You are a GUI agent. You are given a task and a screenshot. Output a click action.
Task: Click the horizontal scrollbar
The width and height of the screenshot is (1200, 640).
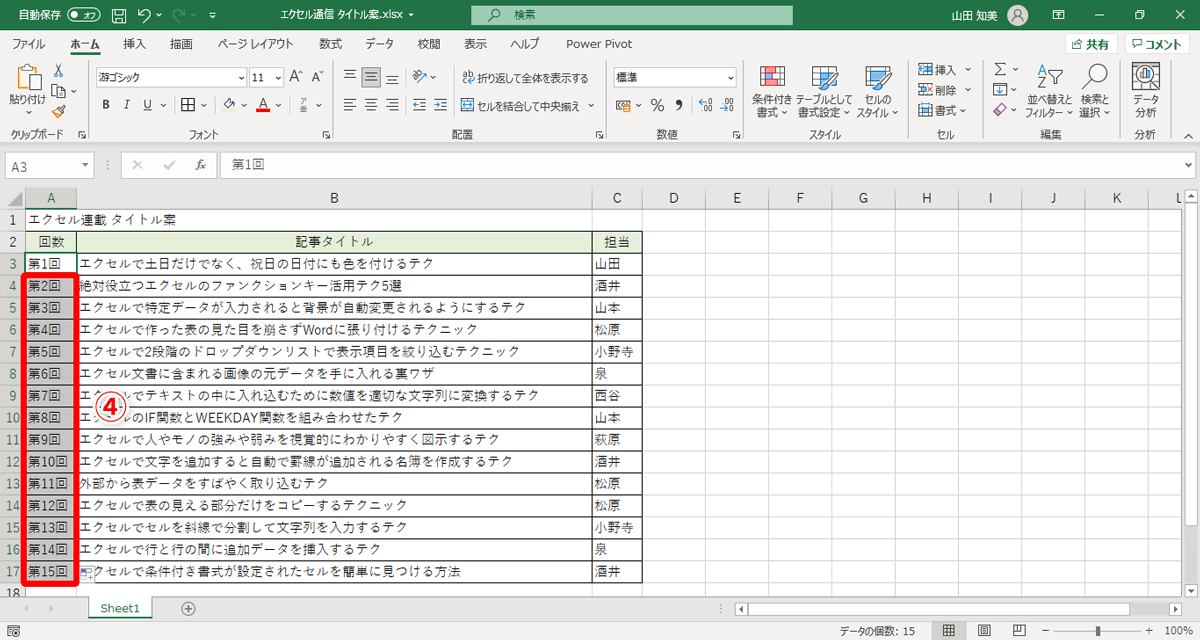point(939,608)
